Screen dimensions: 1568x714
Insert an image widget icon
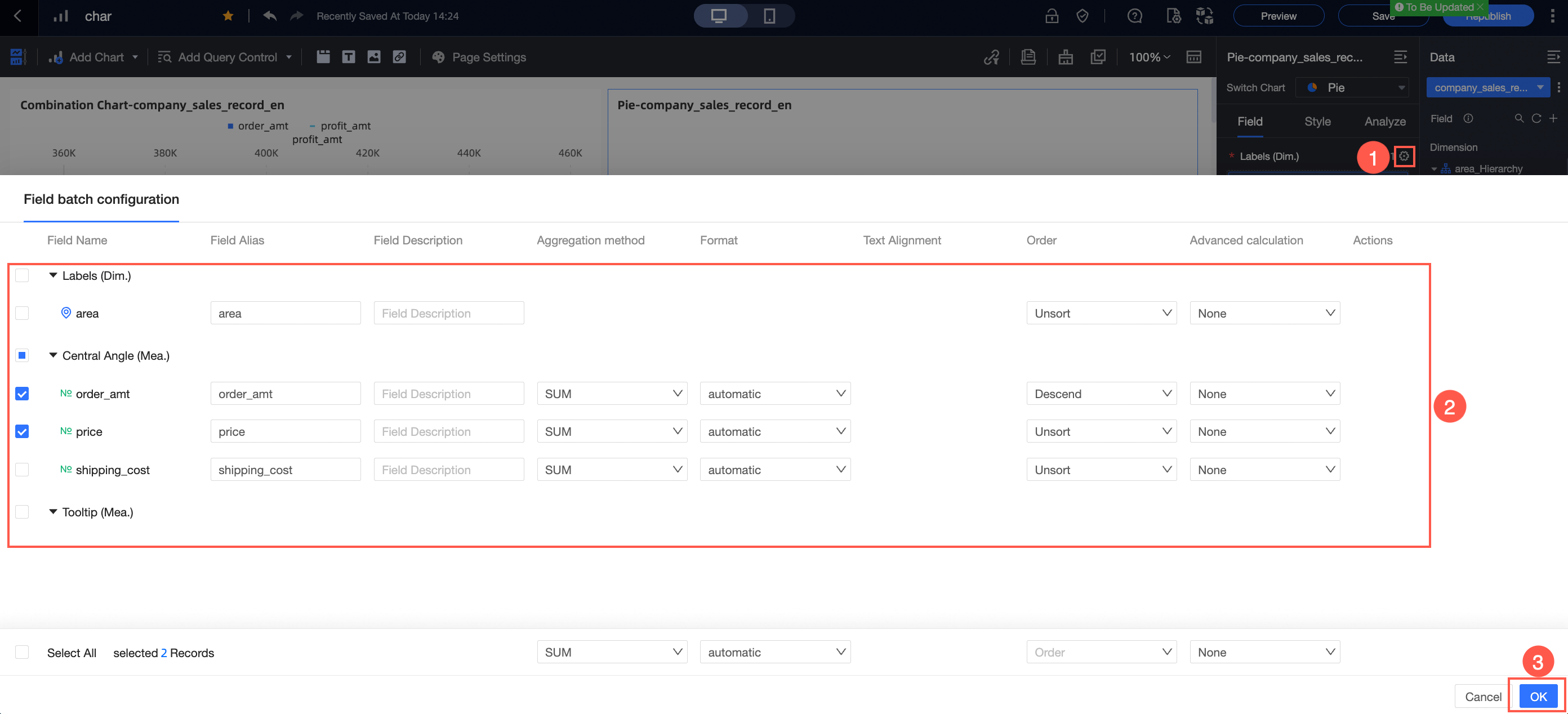coord(374,57)
